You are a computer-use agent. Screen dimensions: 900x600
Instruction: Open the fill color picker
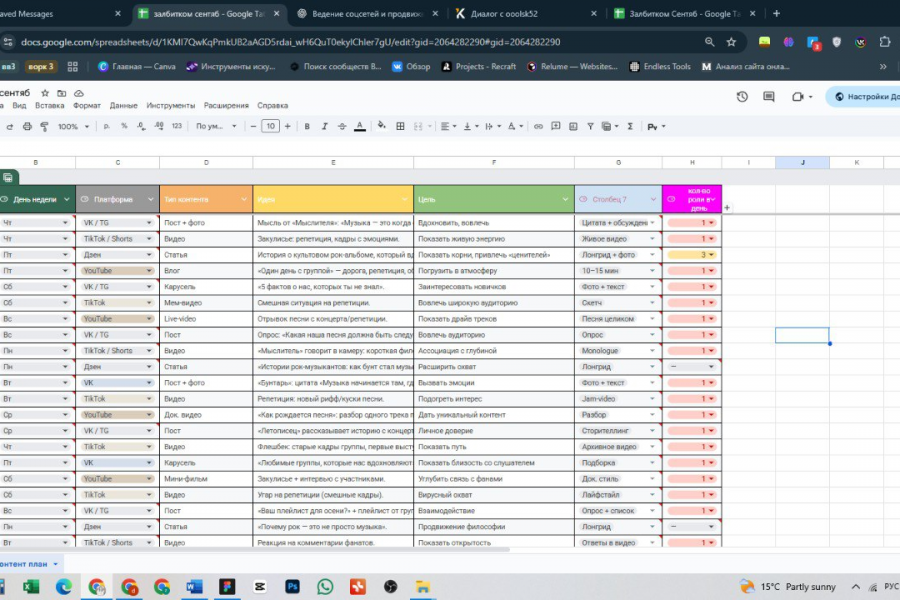(382, 126)
